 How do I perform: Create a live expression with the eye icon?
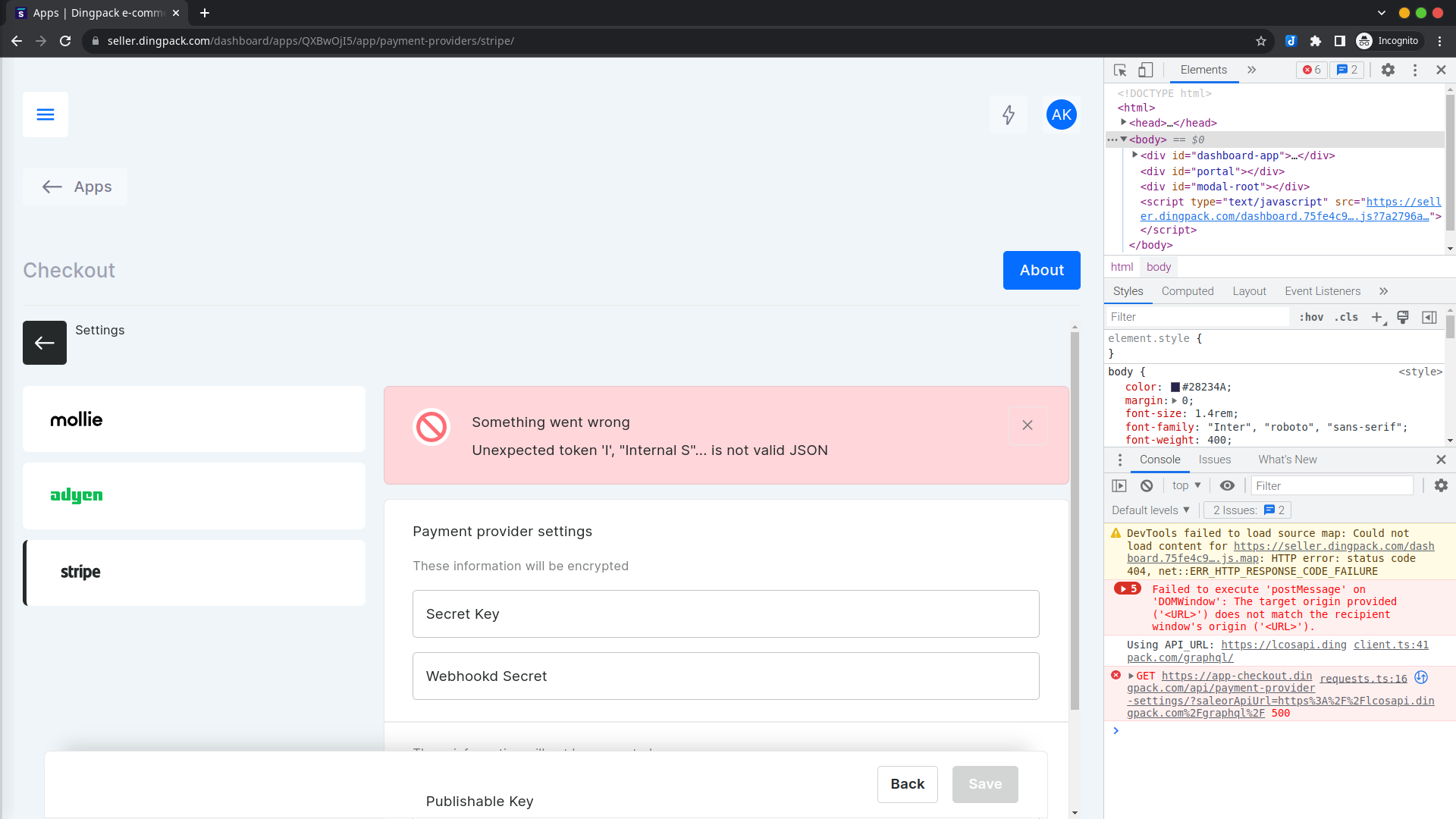coord(1228,485)
